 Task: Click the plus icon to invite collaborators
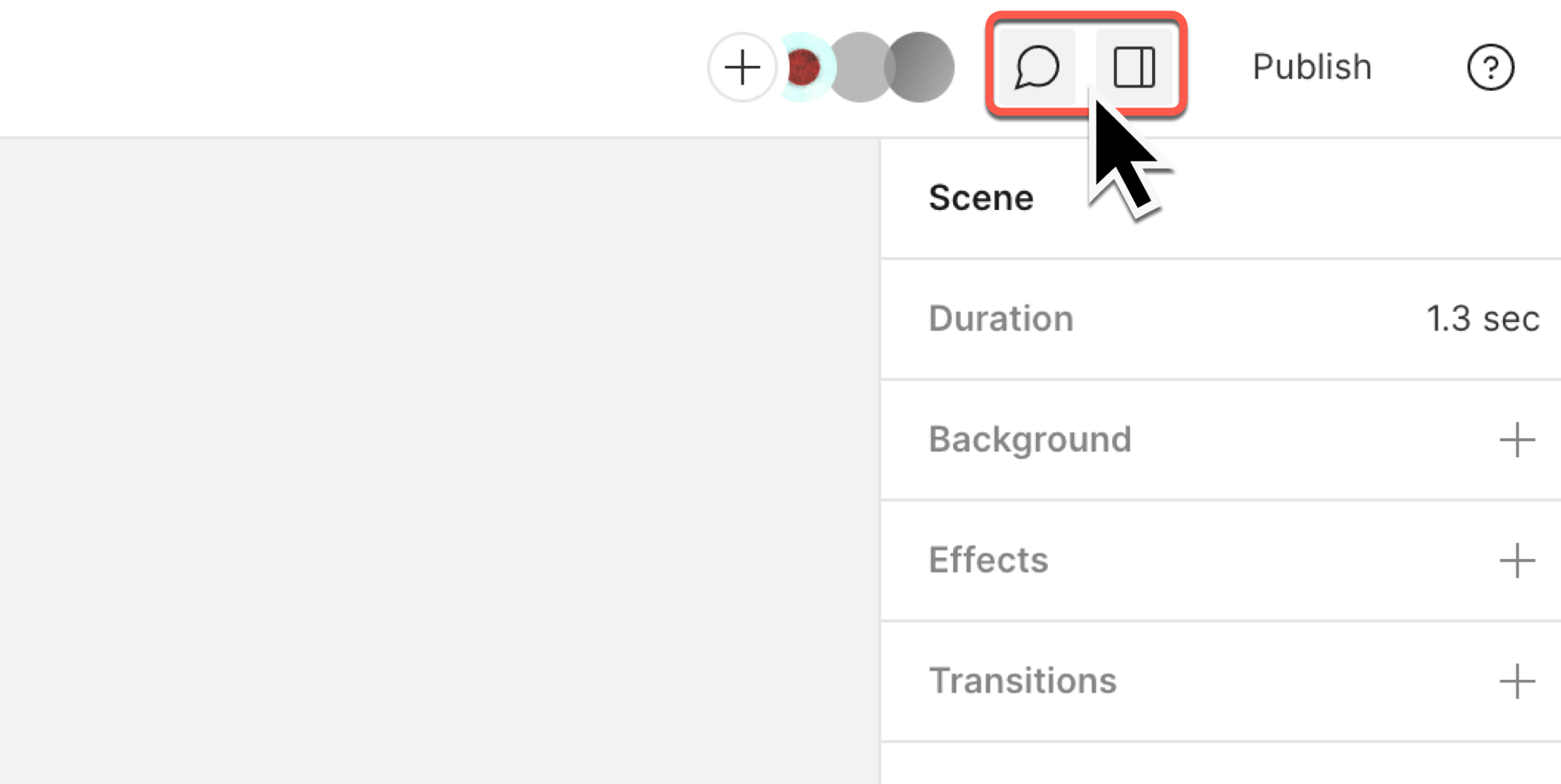[742, 67]
